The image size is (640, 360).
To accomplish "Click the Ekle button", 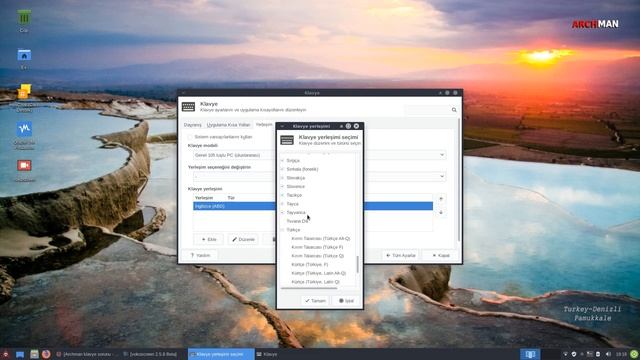I will (209, 239).
